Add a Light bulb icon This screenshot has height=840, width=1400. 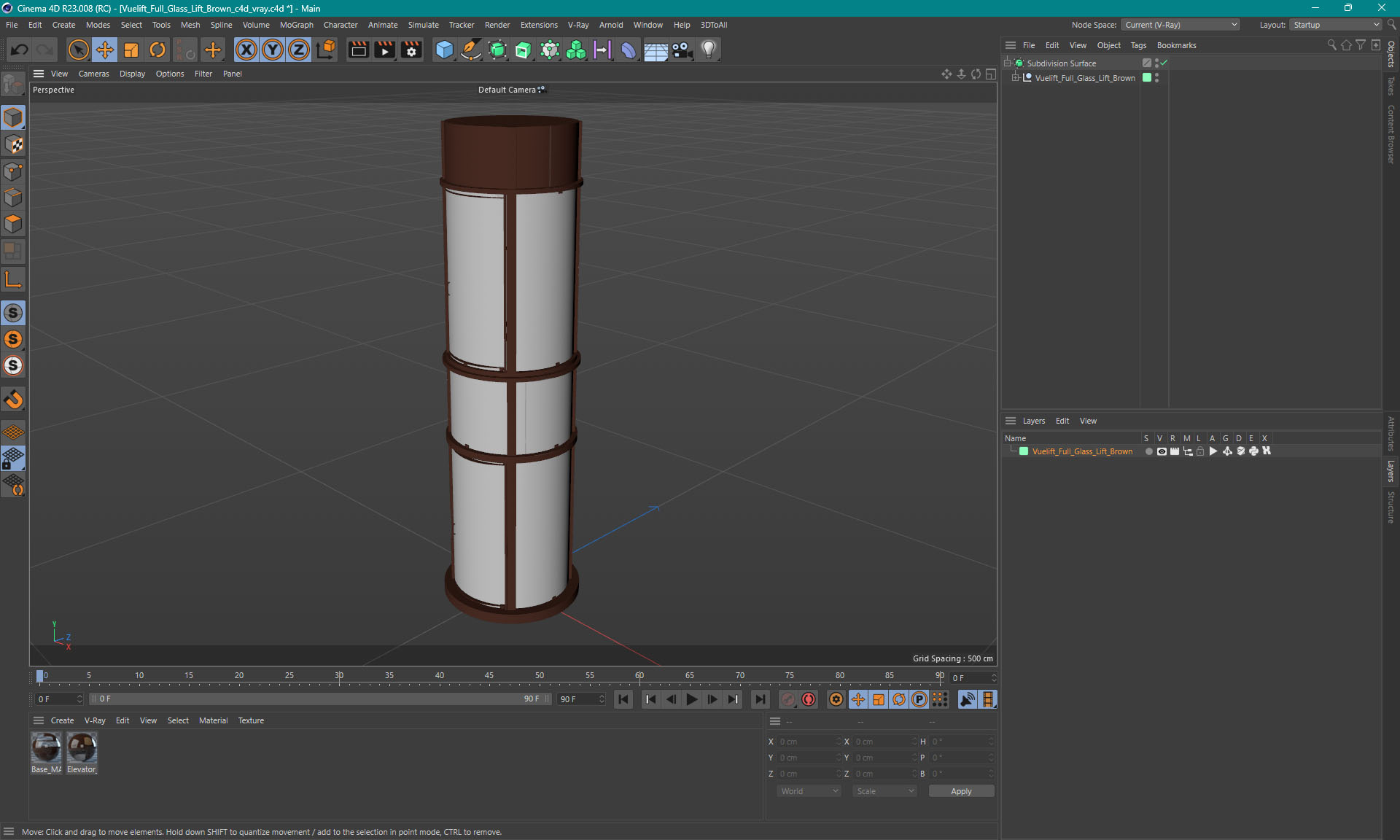pos(709,50)
